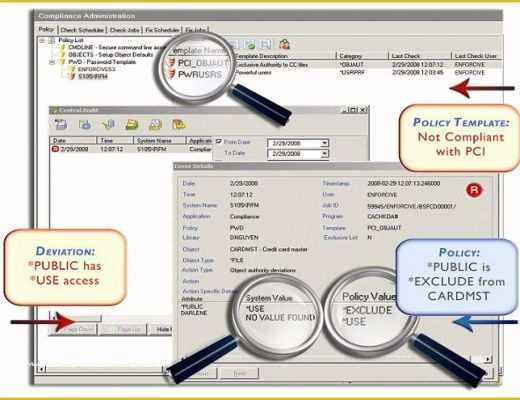Open the Policy tab
This screenshot has width=520, height=400.
[46, 29]
